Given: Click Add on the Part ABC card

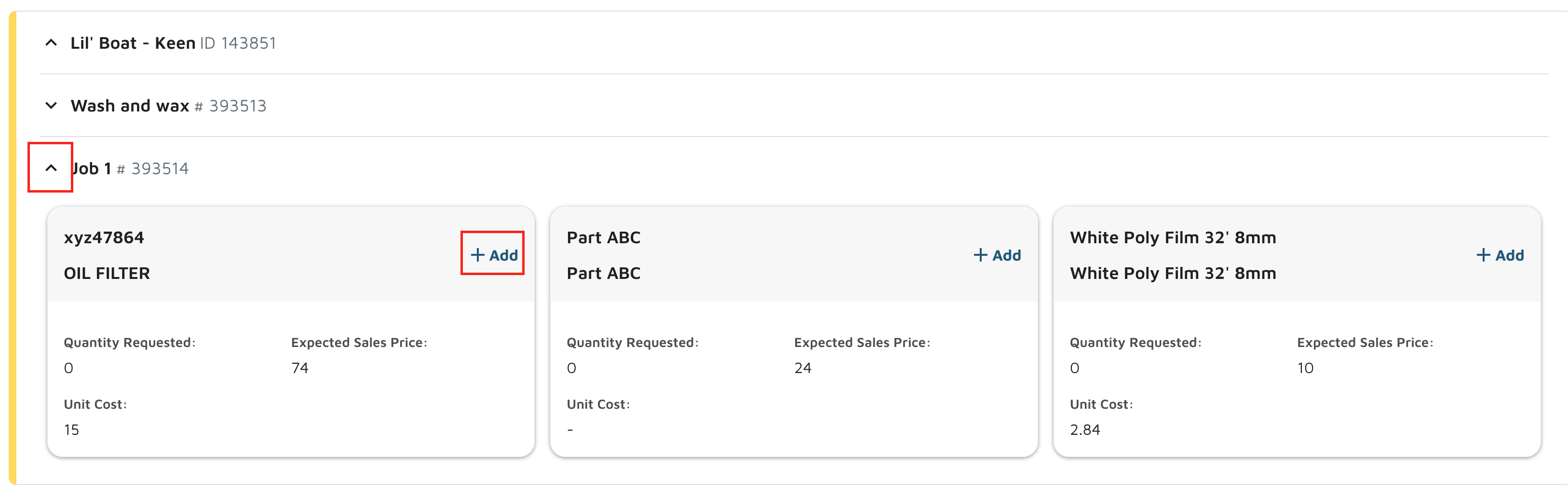Looking at the screenshot, I should coord(997,255).
